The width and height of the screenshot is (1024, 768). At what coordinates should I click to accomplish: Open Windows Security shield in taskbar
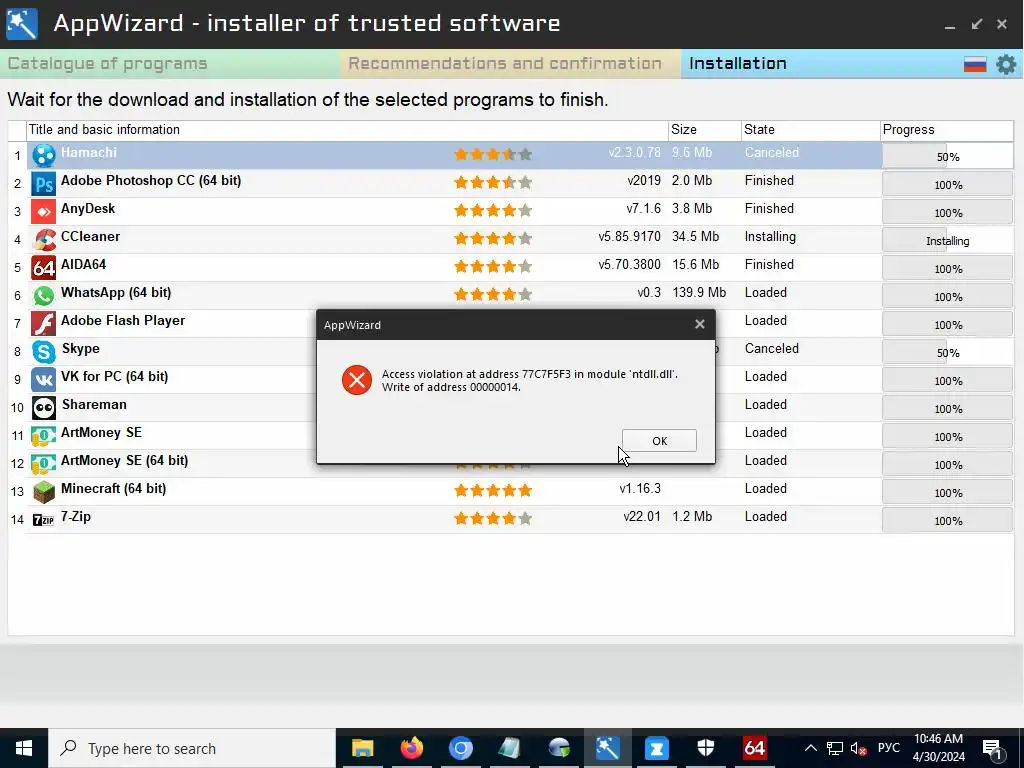tap(706, 748)
